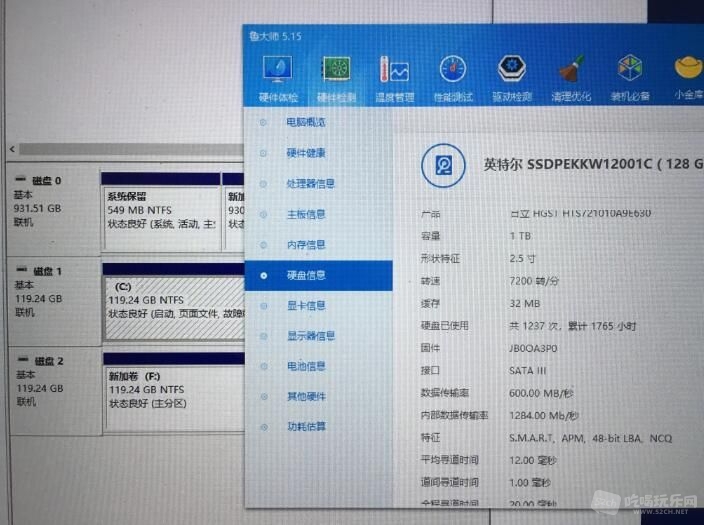Select the 新加卷 partition on 磁盘 0

[x=233, y=211]
